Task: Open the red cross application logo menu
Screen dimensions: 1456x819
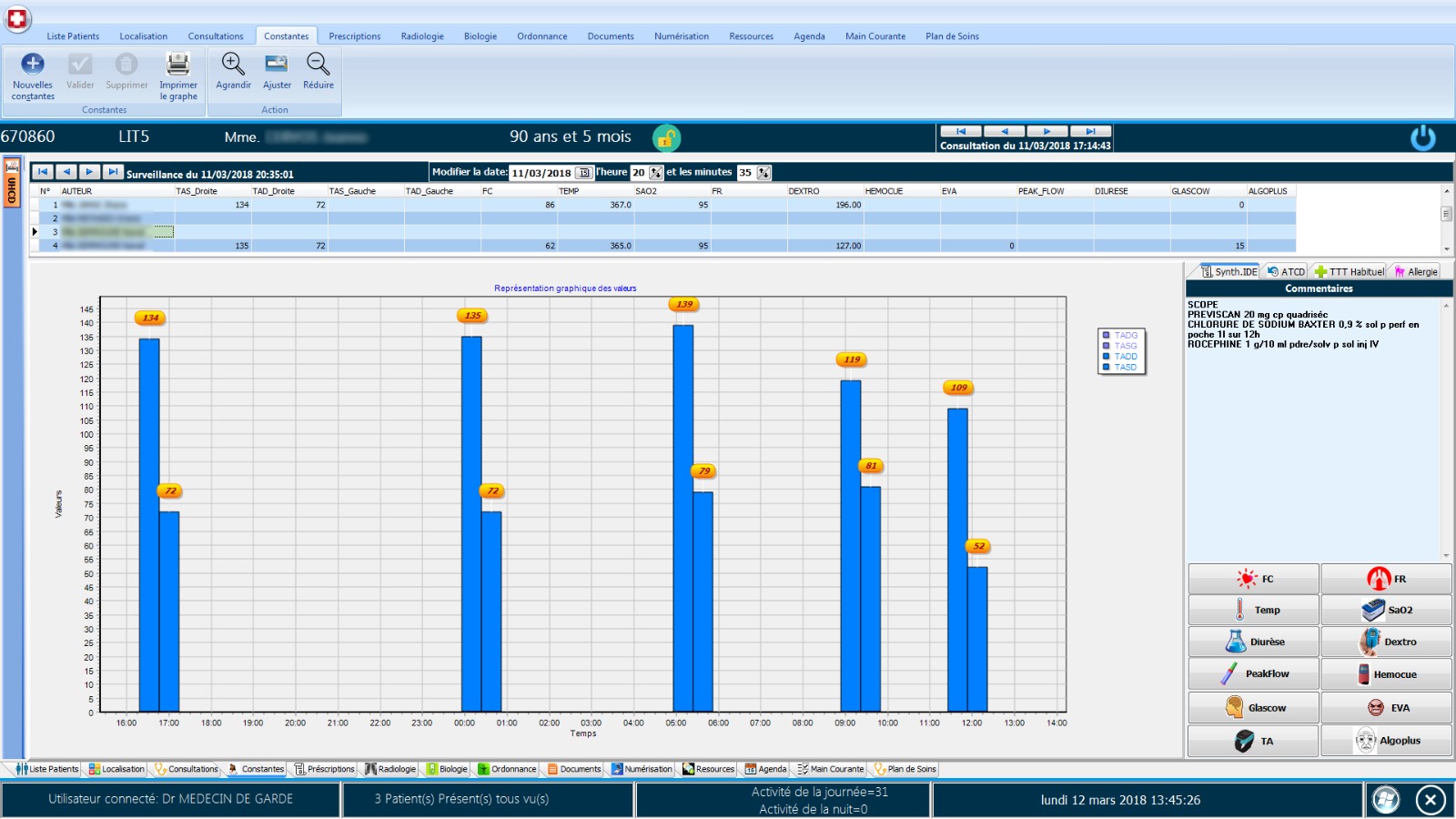Action: tap(17, 17)
